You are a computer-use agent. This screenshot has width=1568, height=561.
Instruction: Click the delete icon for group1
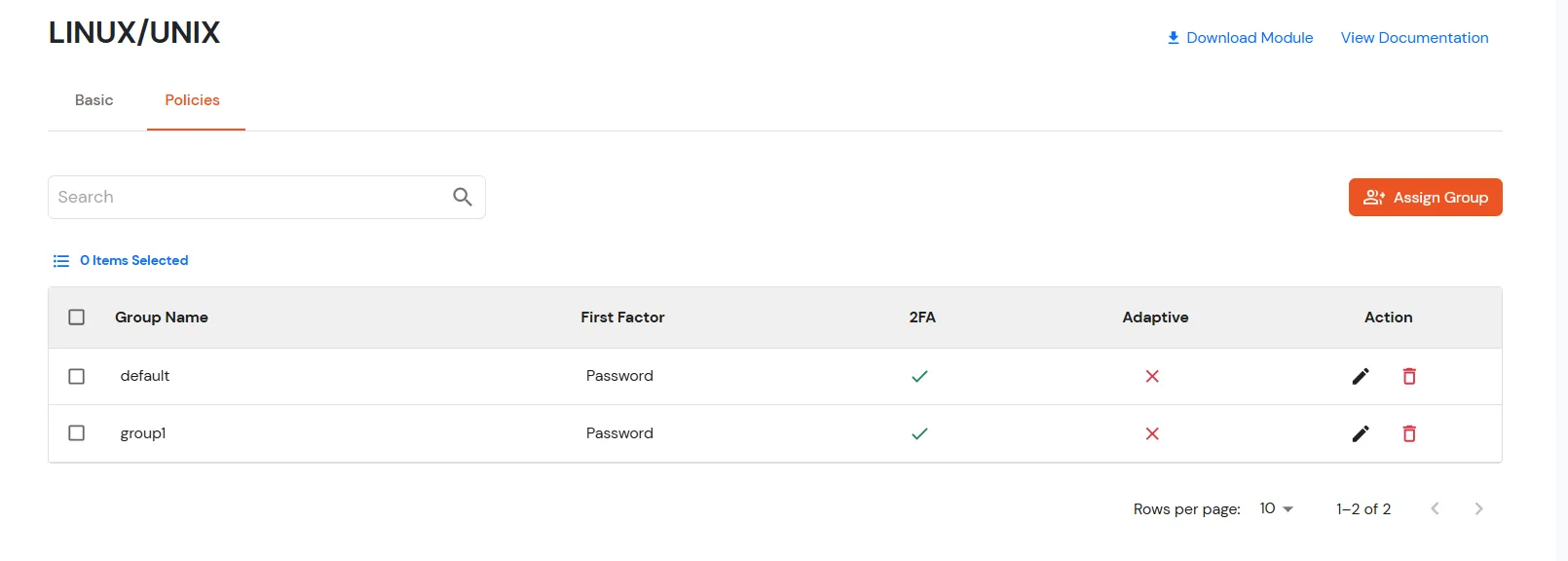click(1409, 433)
